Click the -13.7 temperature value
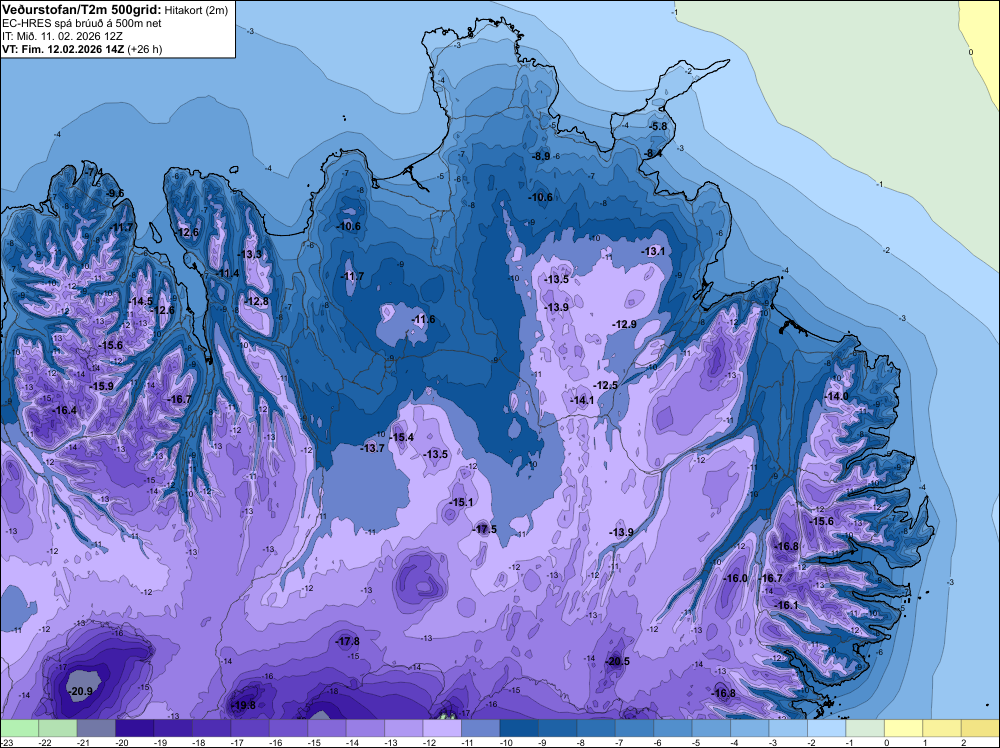1000x748 pixels. (372, 448)
